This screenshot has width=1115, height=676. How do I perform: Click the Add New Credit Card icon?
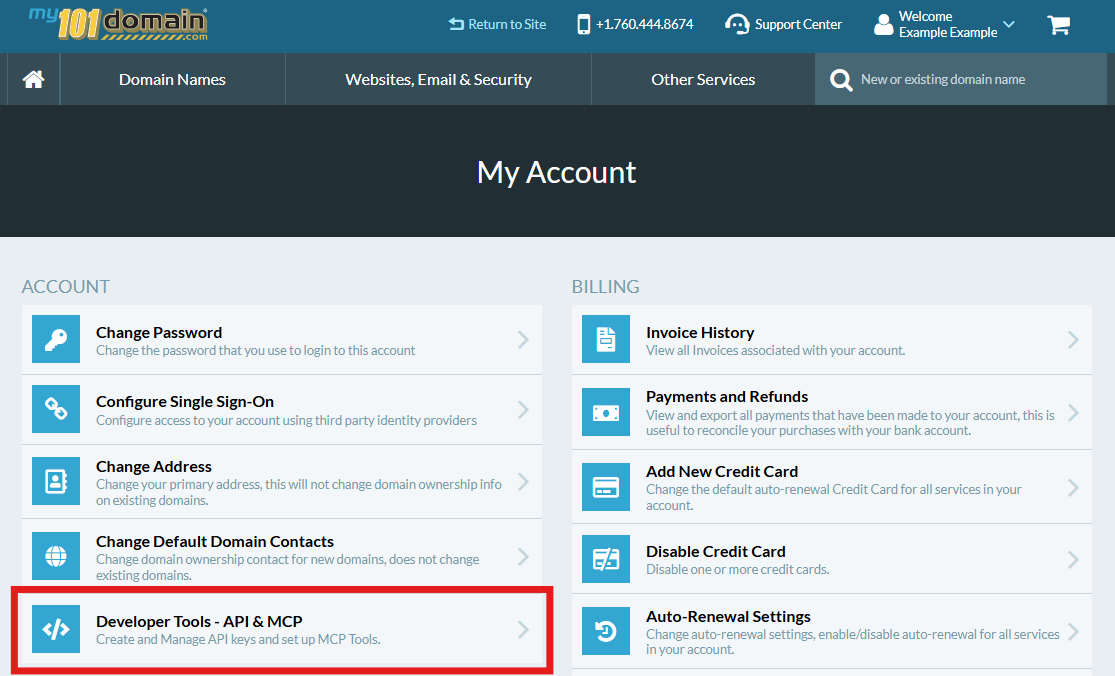click(x=605, y=487)
